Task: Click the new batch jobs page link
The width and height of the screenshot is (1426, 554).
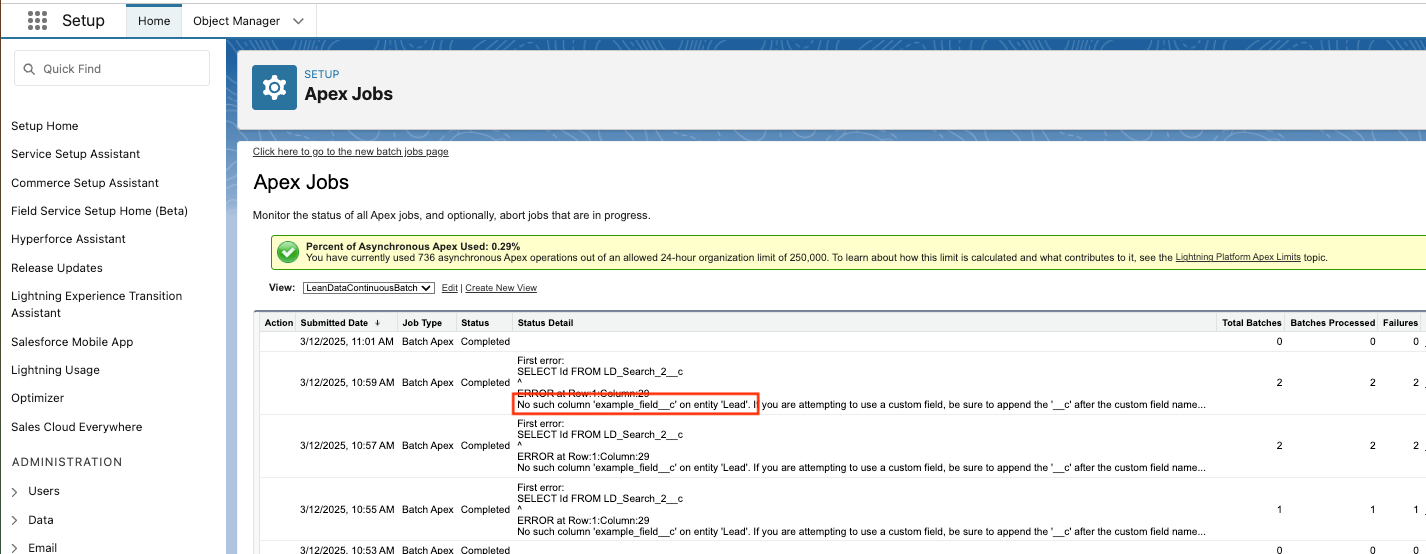Action: [x=351, y=152]
